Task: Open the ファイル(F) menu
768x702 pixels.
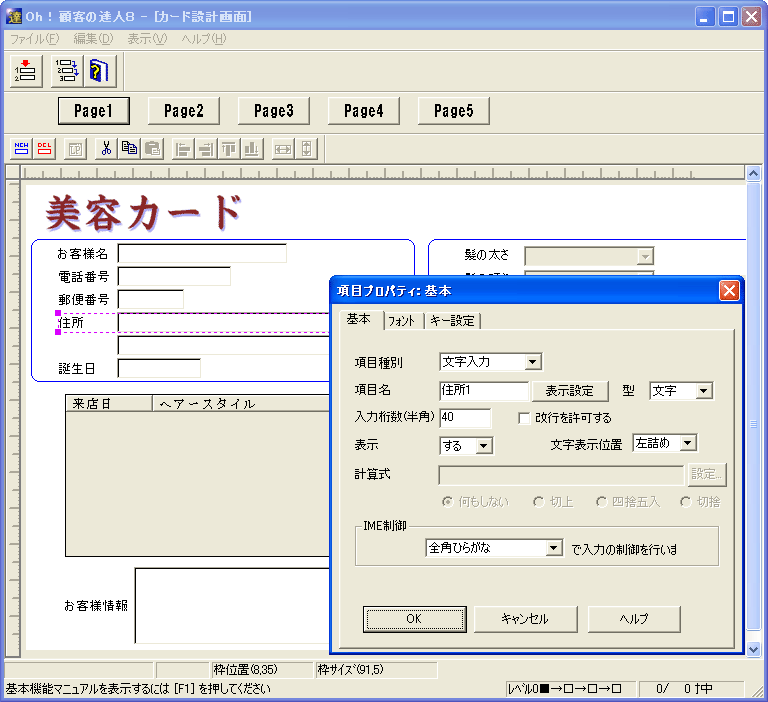Action: tap(35, 39)
